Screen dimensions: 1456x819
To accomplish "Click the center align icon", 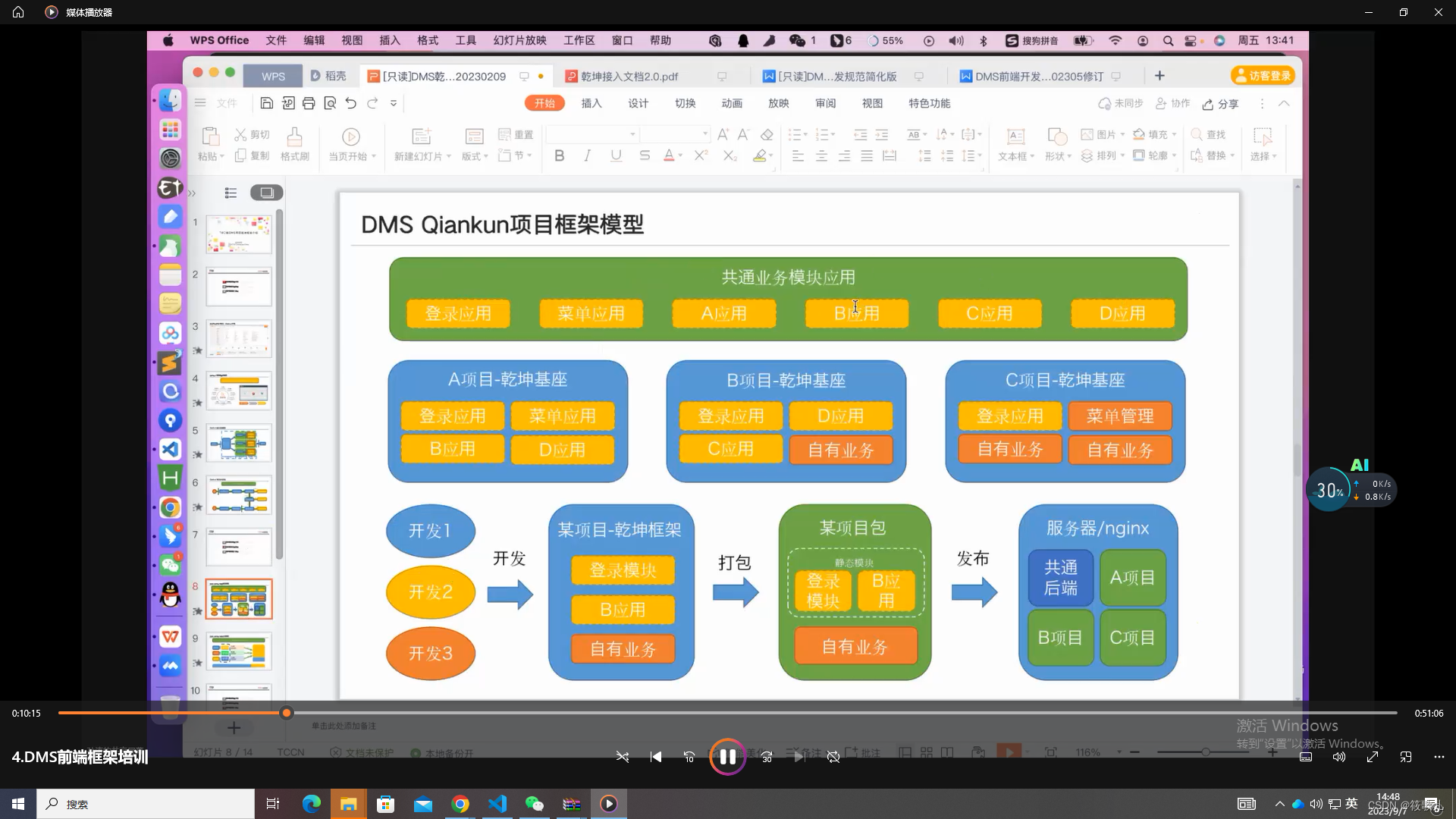I will [x=821, y=155].
